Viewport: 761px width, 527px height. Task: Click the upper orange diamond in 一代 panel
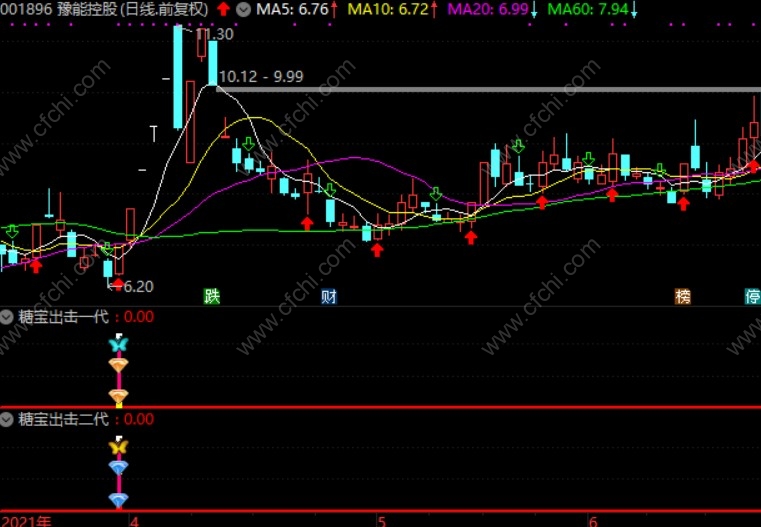tap(118, 364)
